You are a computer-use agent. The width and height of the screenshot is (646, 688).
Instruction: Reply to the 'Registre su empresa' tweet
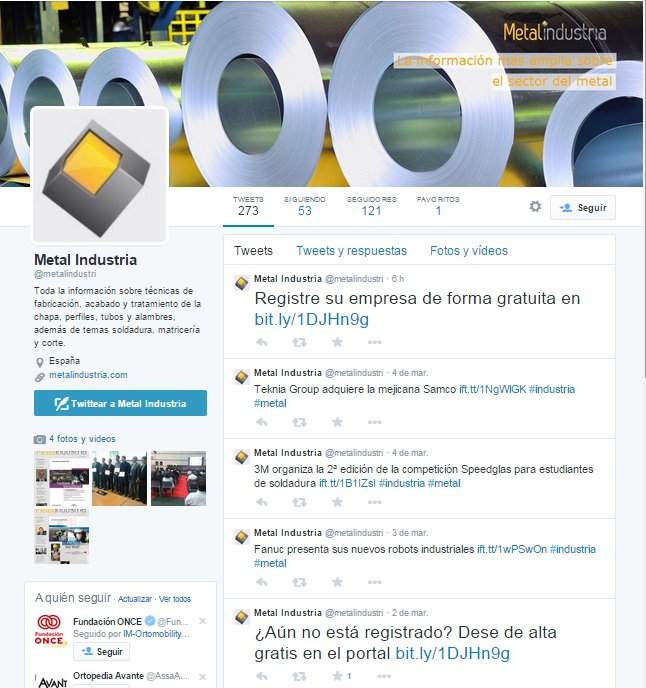[262, 342]
